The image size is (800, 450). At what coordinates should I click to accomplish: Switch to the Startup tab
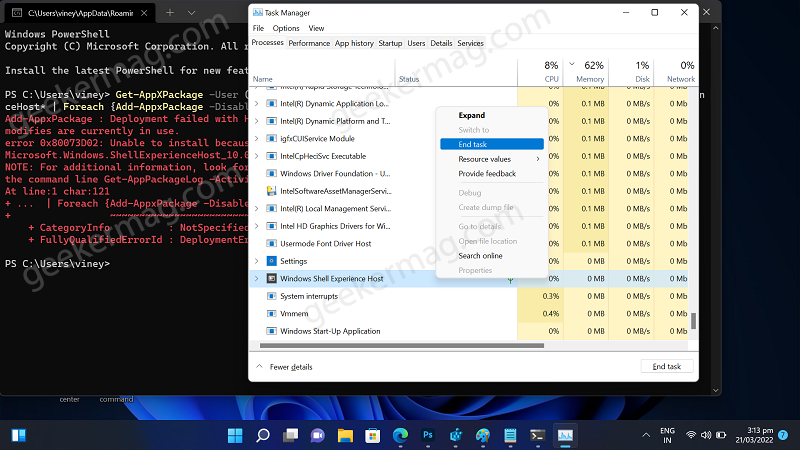pos(390,43)
